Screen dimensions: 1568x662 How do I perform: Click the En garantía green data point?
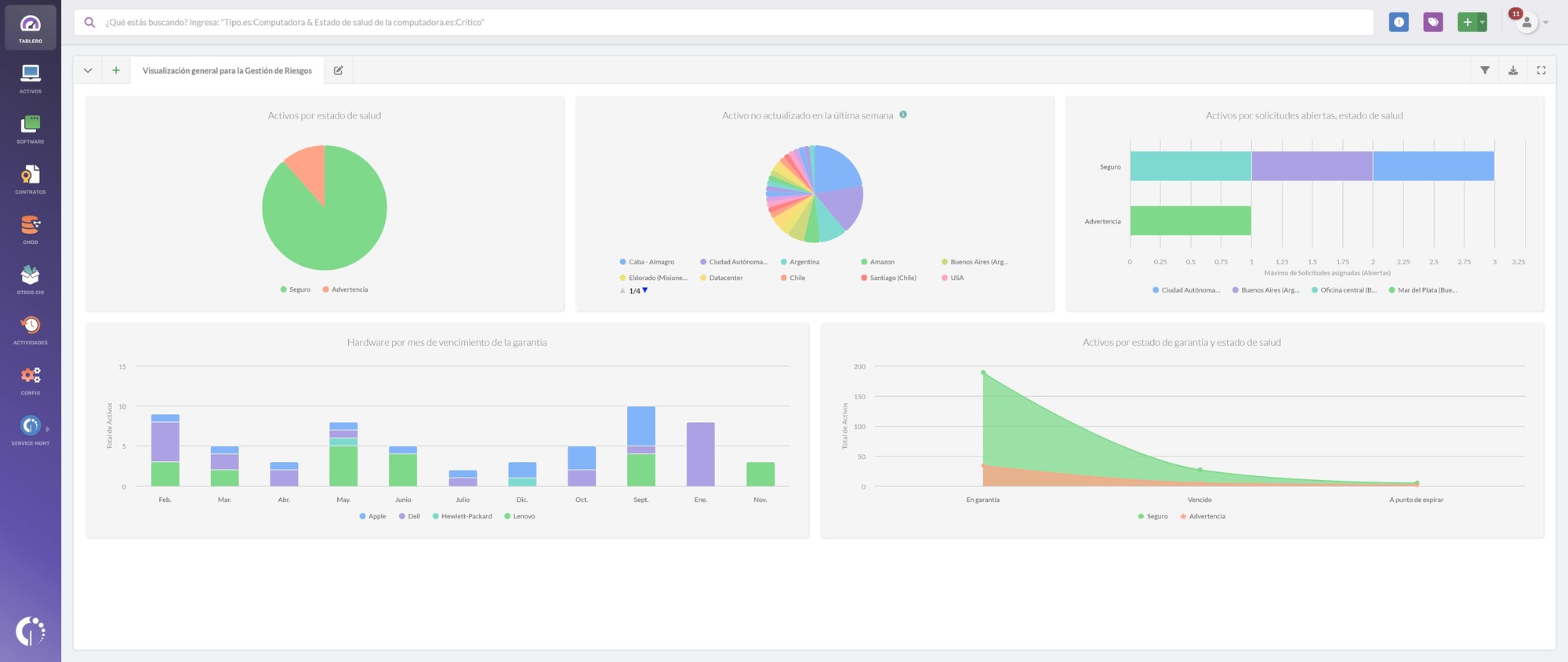click(983, 373)
